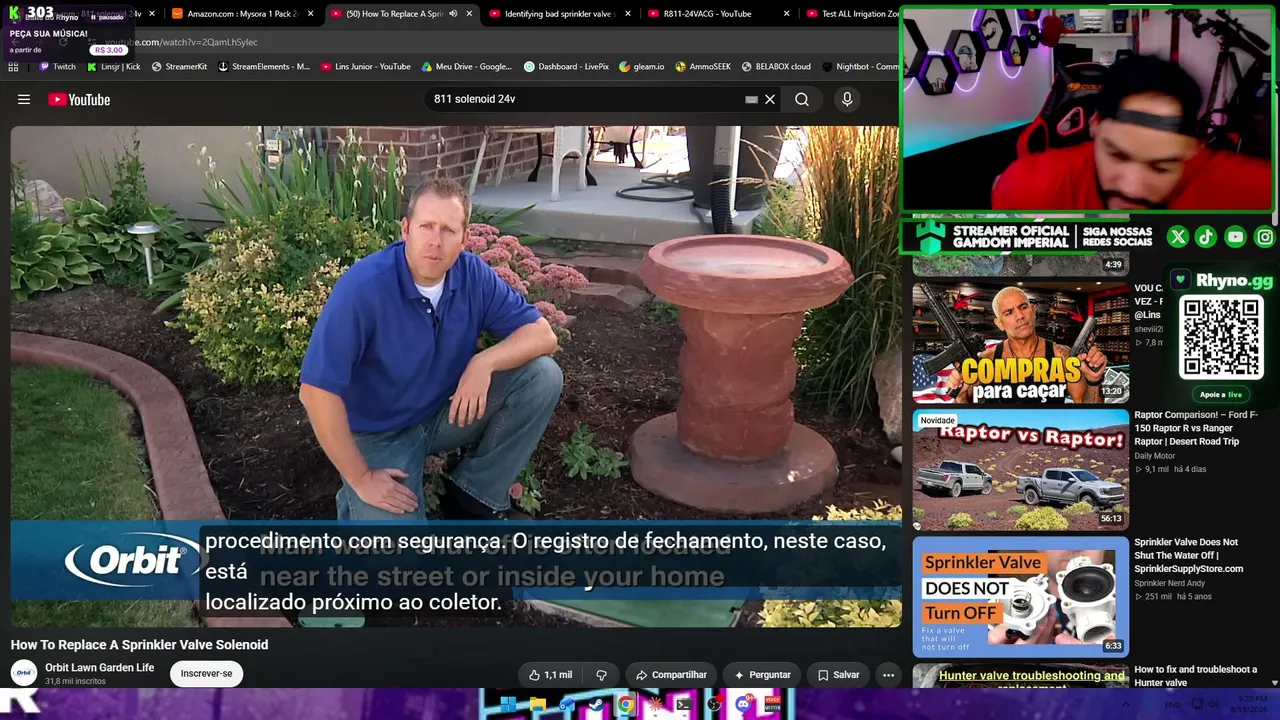
Task: Open File Explorer from the taskbar
Action: click(537, 705)
